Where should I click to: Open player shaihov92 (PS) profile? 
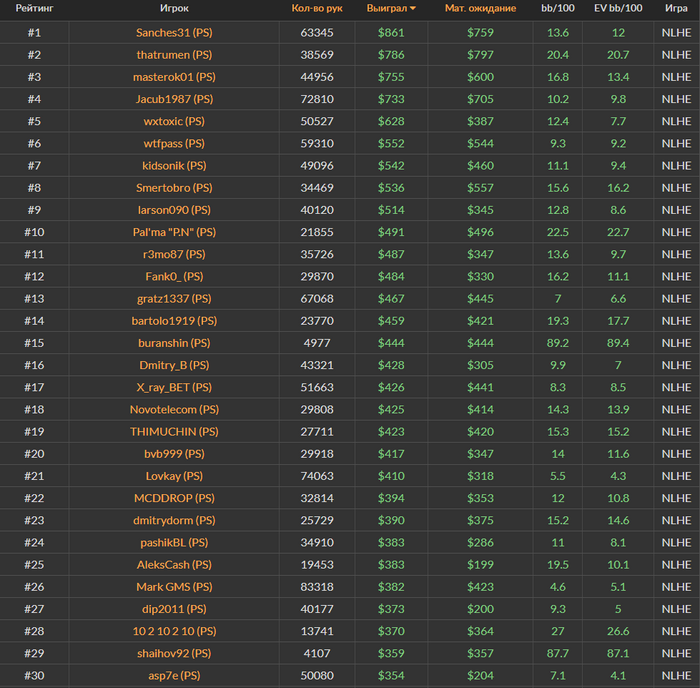[174, 654]
